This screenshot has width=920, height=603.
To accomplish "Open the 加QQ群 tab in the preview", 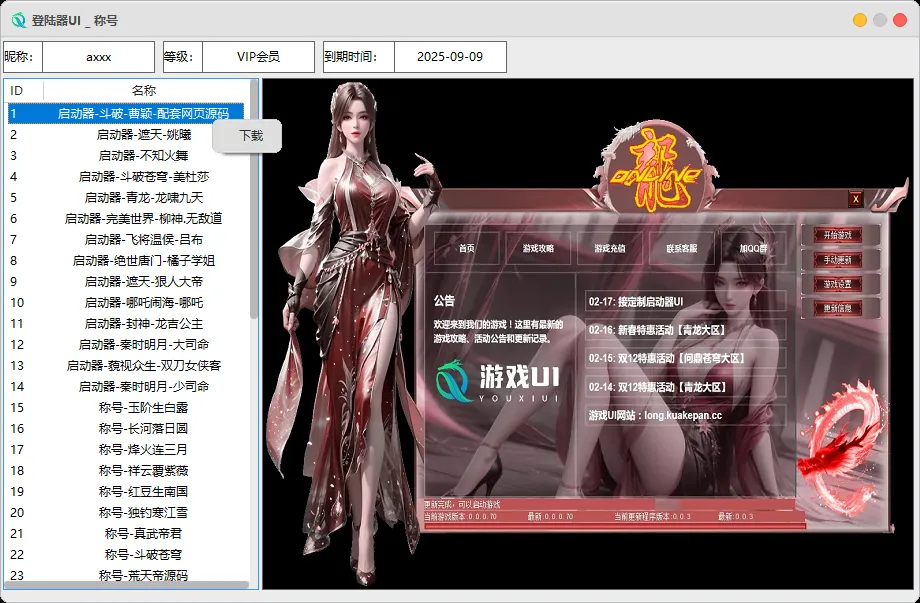I will click(x=753, y=248).
